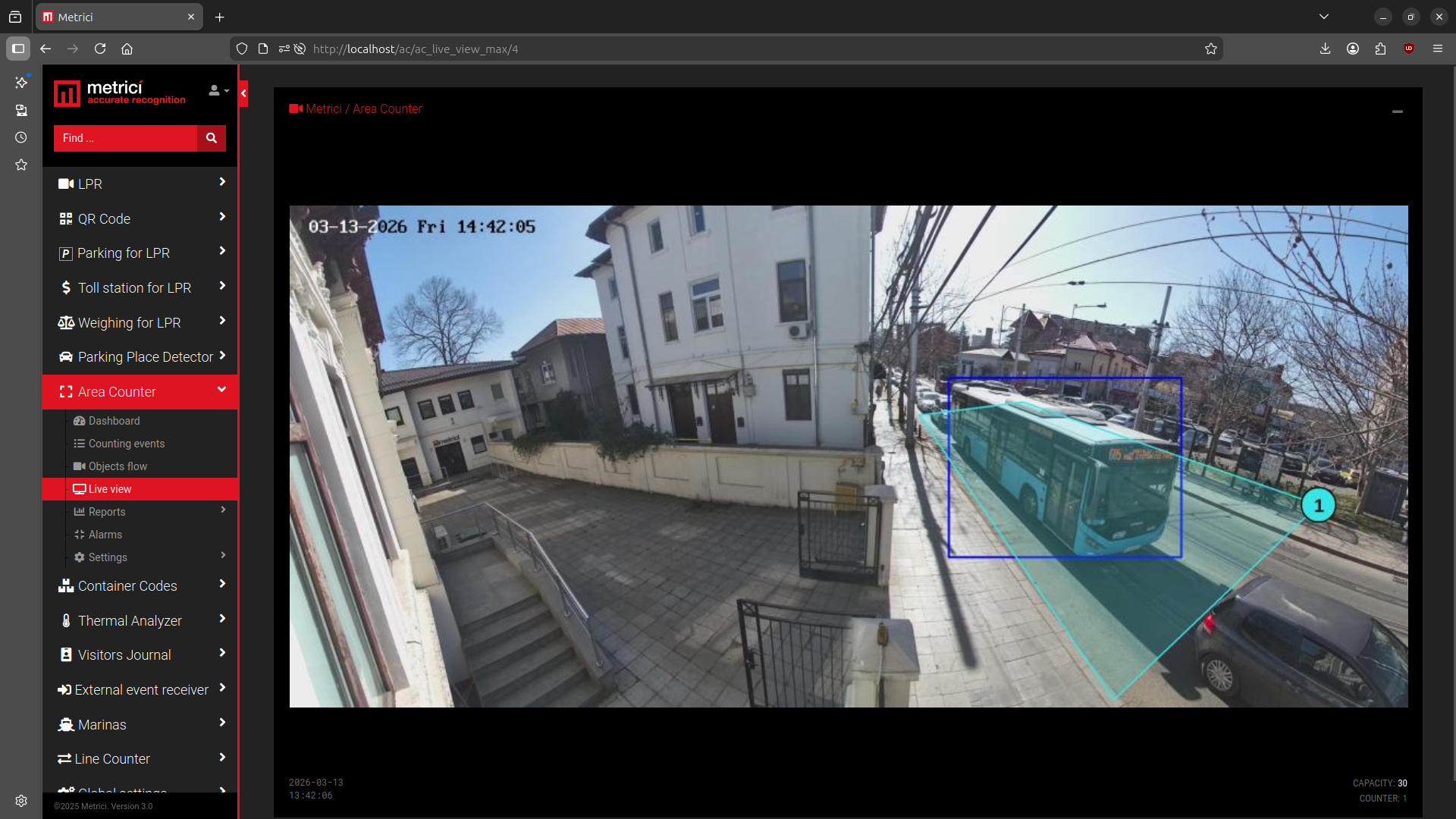The image size is (1456, 819).
Task: Go back to previous page
Action: [x=45, y=49]
